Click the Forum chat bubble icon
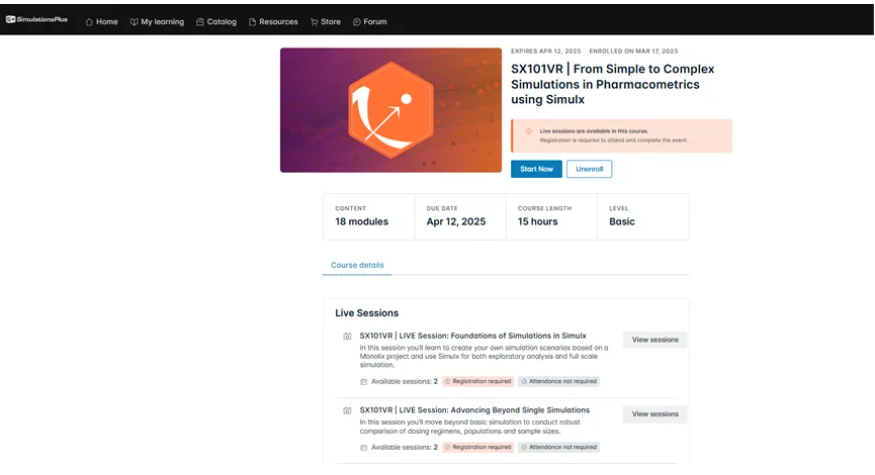Viewport: 875px width, 475px height. tap(357, 22)
